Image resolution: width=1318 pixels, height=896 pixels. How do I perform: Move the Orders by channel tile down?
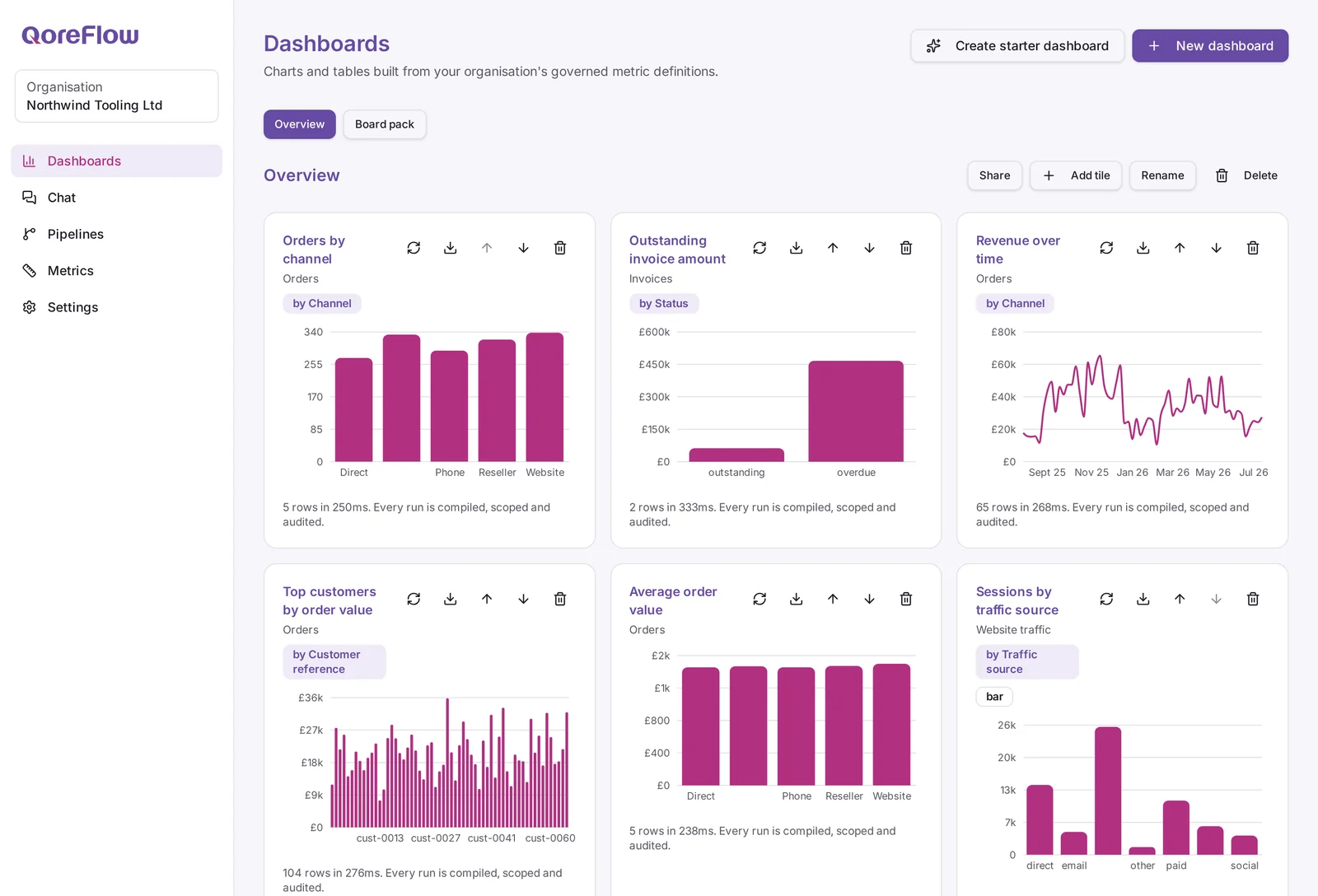pyautogui.click(x=524, y=248)
